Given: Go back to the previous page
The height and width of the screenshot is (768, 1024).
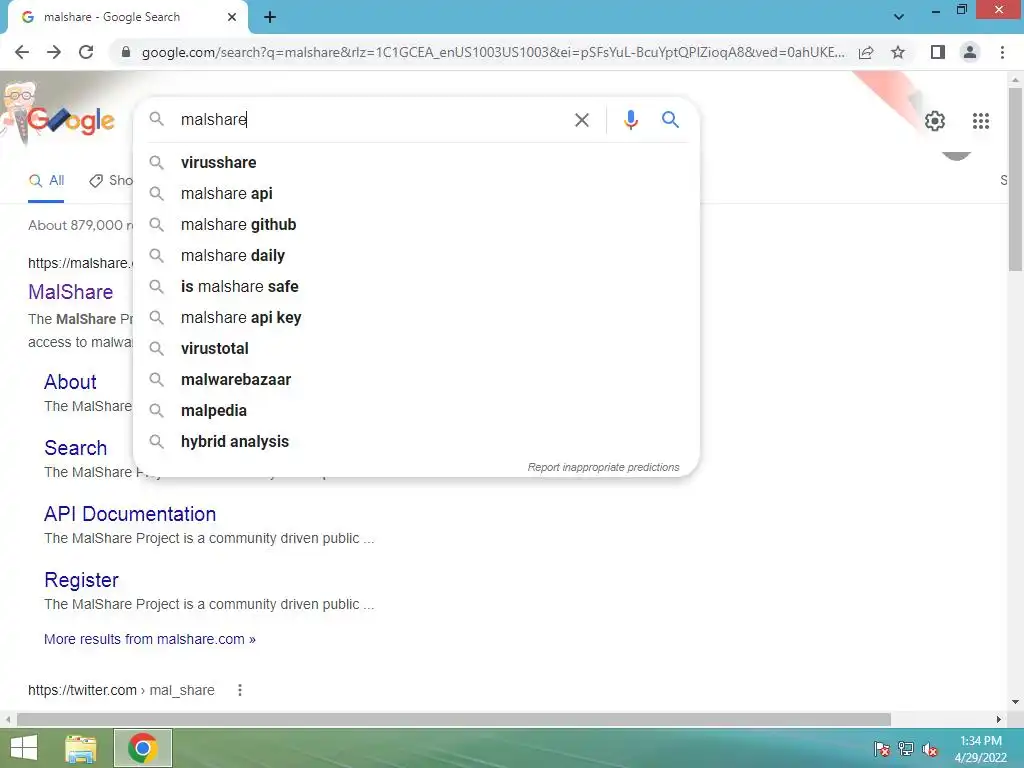Looking at the screenshot, I should 22,52.
